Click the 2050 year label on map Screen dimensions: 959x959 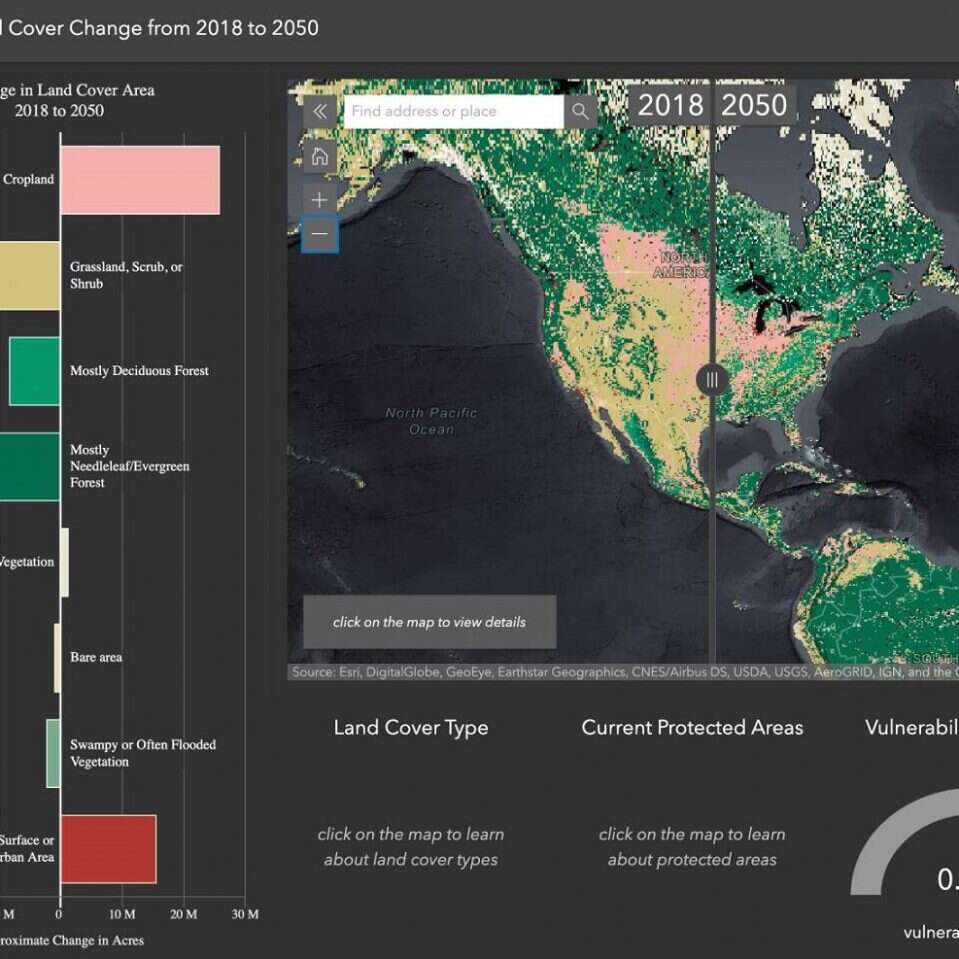point(754,105)
